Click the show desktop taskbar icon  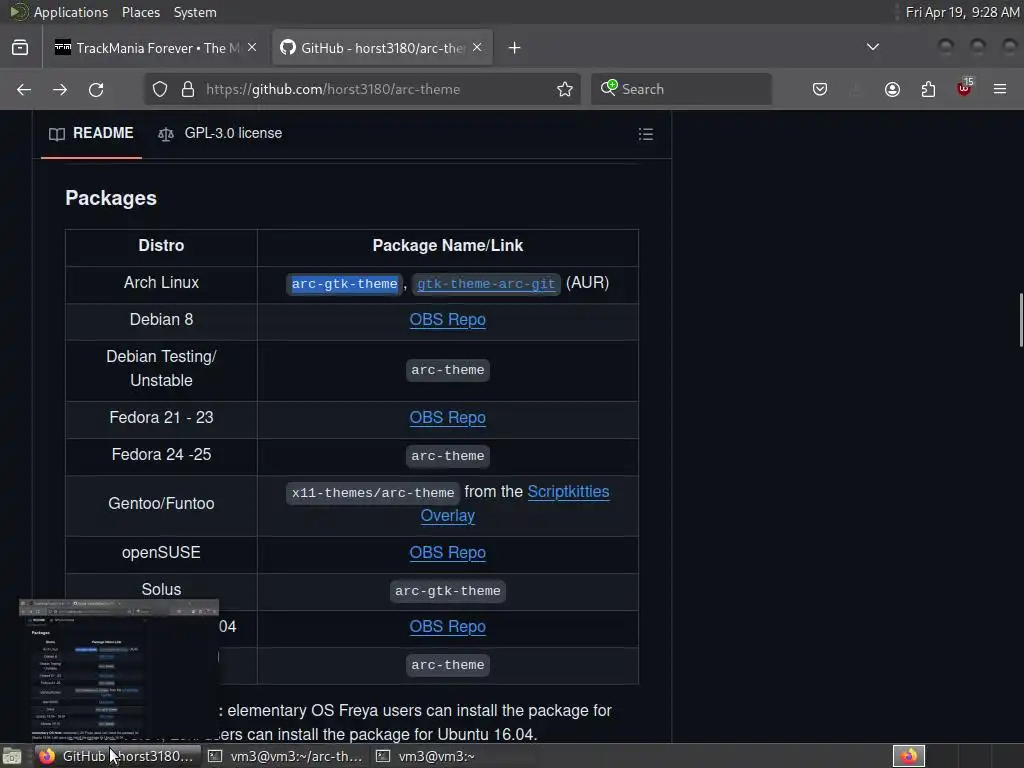click(12, 756)
